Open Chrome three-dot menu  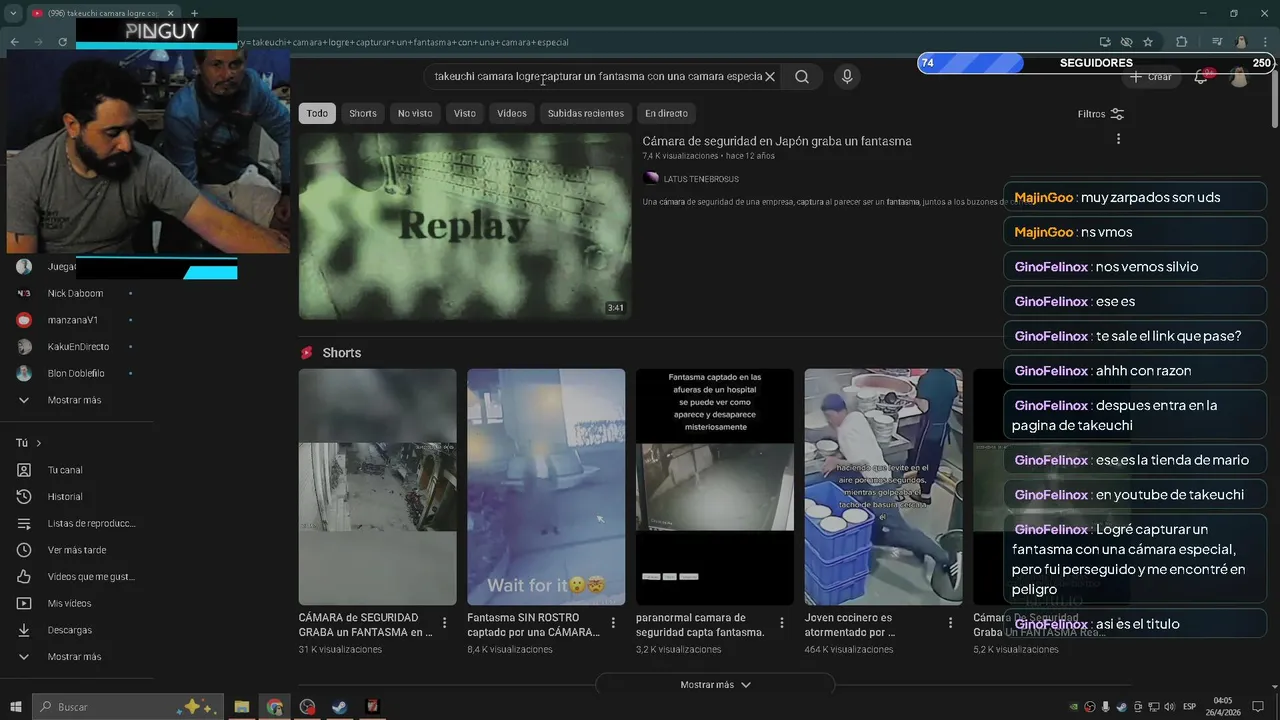coord(1263,42)
